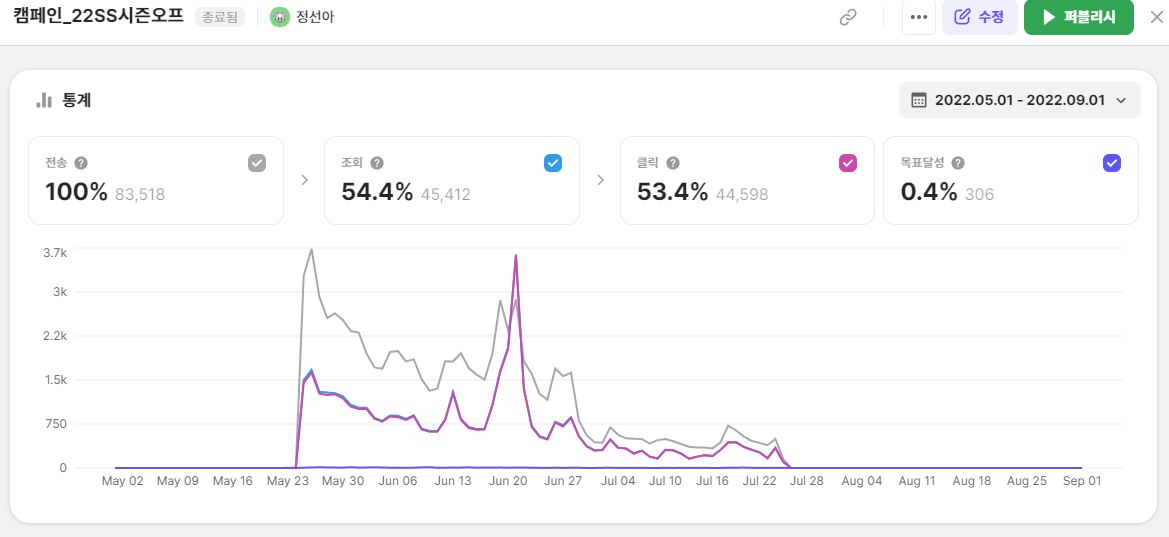The width and height of the screenshot is (1169, 537).
Task: Toggle the 목표달성 series checkbox
Action: pos(1111,163)
